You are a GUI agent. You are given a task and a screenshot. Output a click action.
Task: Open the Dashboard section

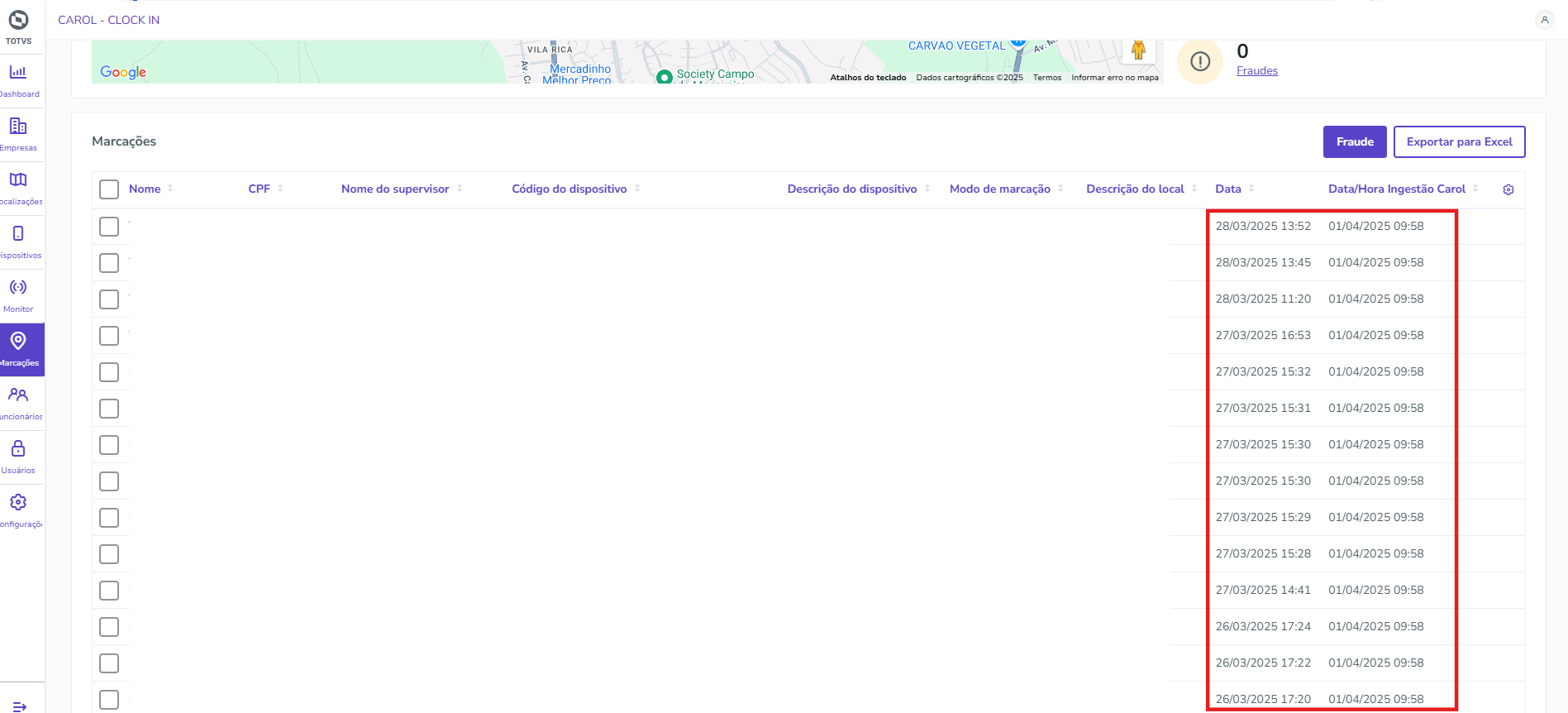click(x=18, y=81)
